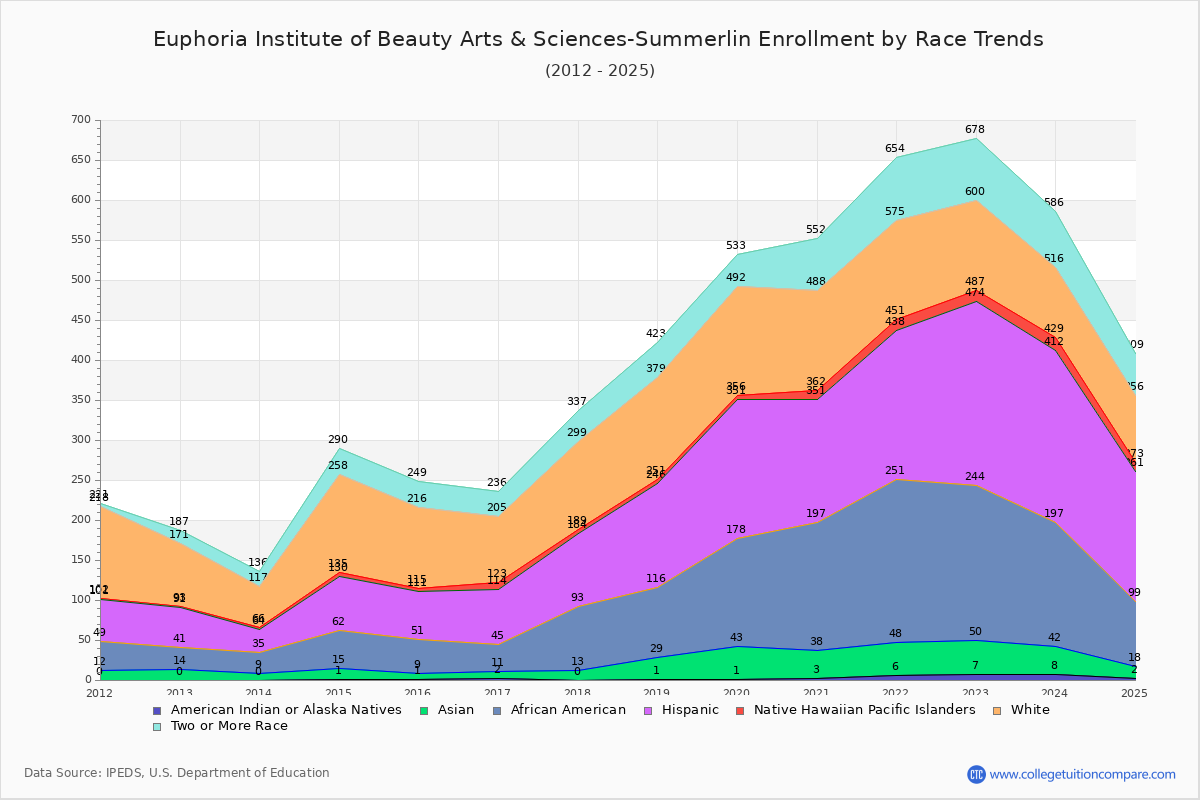Toggle the White legend entry
This screenshot has width=1200, height=800.
tap(1022, 710)
